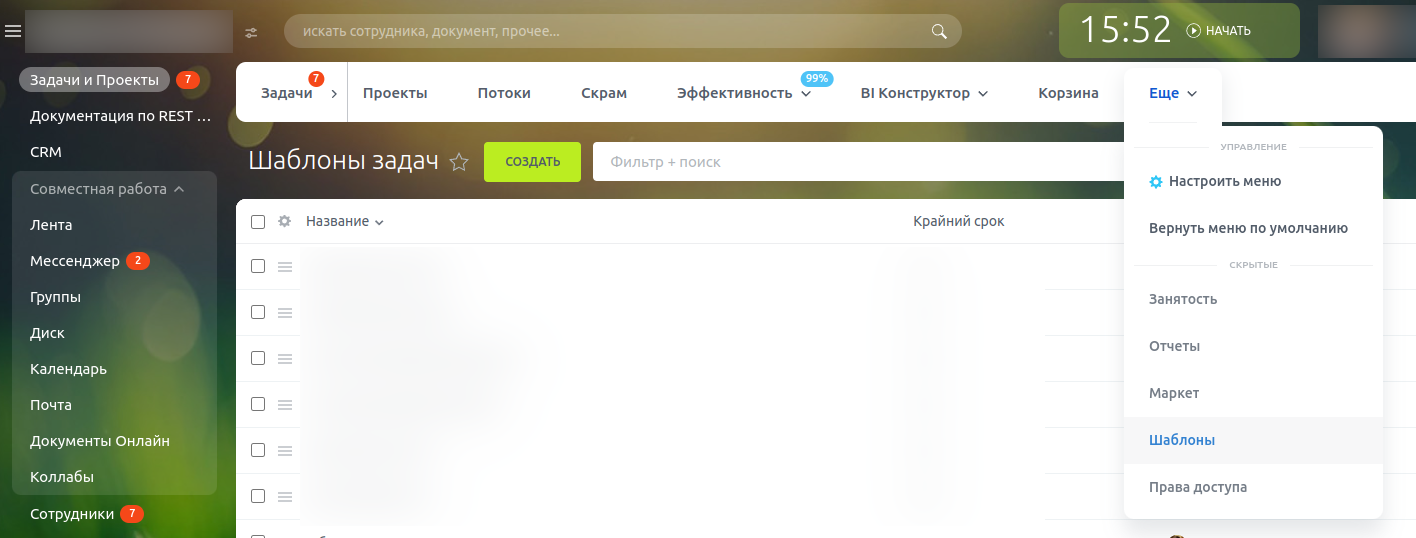Open Мессенджер in the sidebar
Screen dimensions: 1416x538
click(75, 261)
